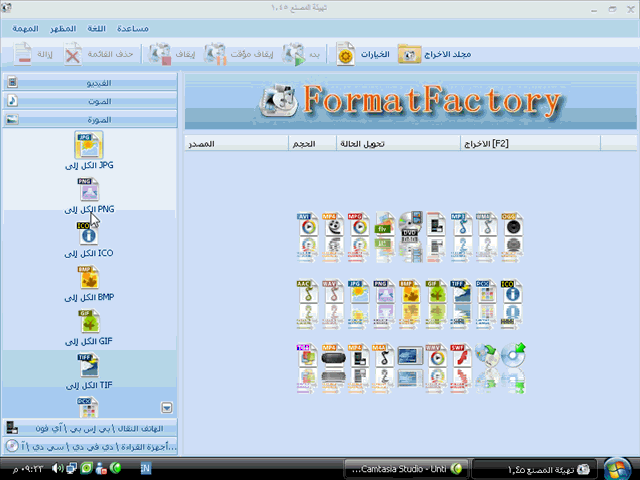Click the picture icon beside الصورة

point(13,119)
